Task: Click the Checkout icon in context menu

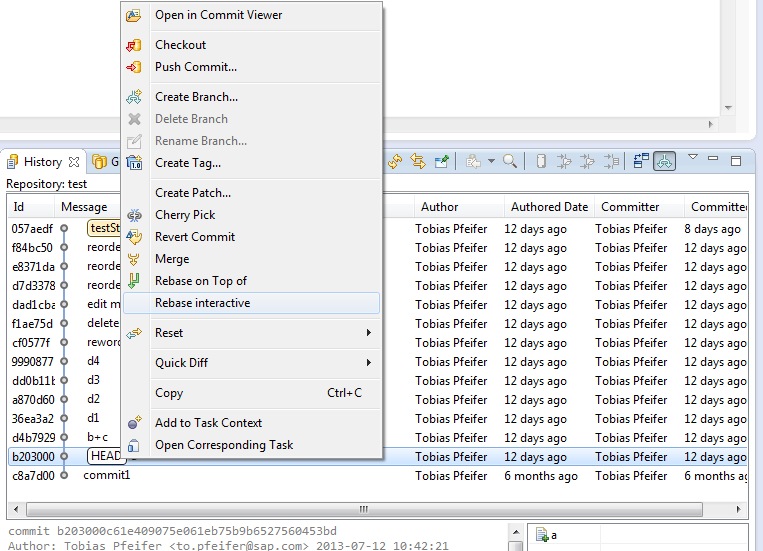Action: 134,45
